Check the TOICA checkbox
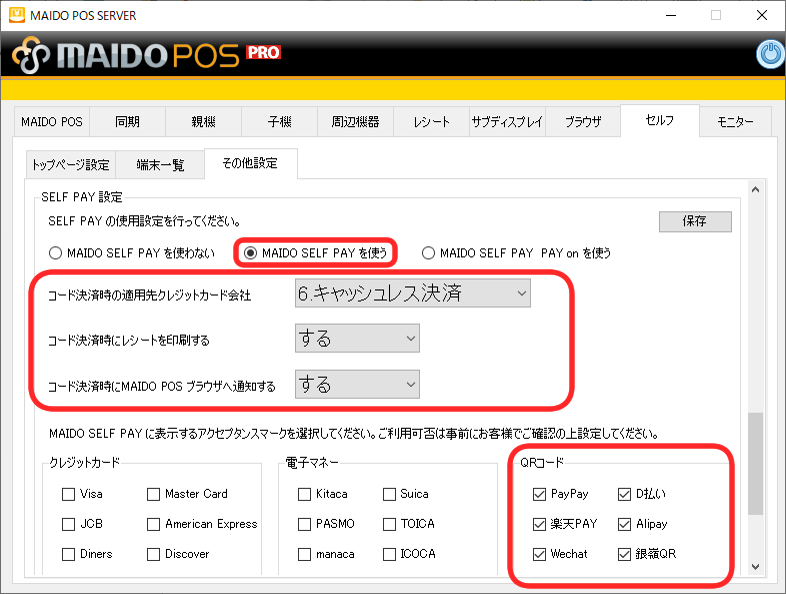Image resolution: width=786 pixels, height=594 pixels. (389, 524)
